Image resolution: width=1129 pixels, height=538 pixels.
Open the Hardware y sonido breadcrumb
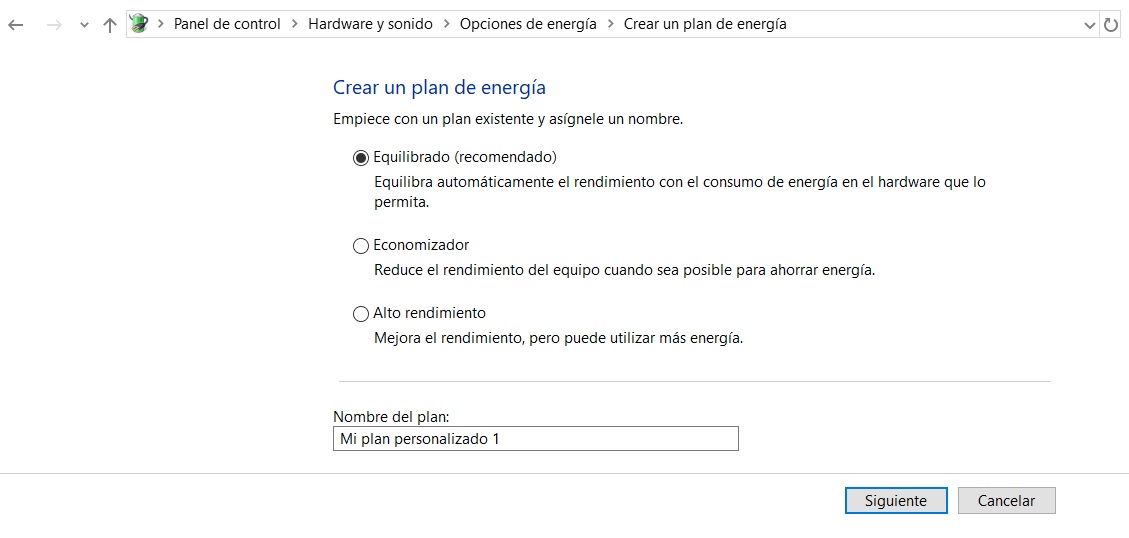370,24
